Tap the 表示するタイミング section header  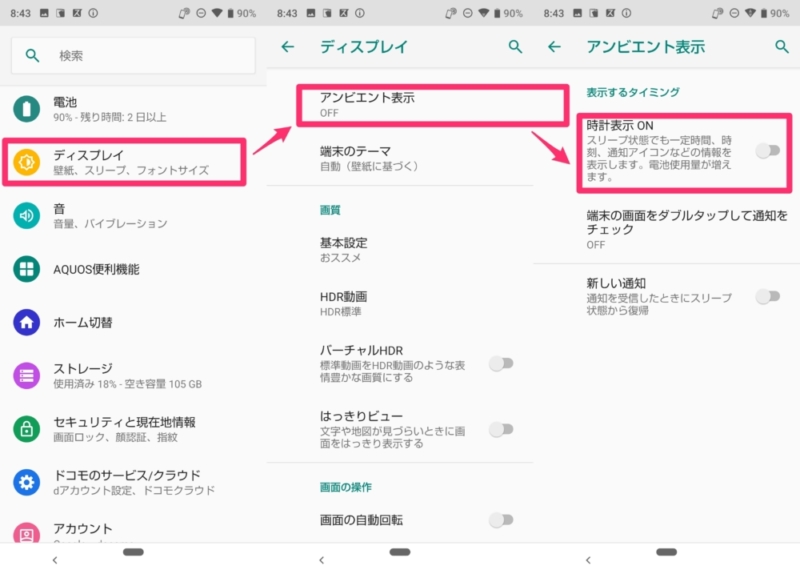pyautogui.click(x=633, y=92)
